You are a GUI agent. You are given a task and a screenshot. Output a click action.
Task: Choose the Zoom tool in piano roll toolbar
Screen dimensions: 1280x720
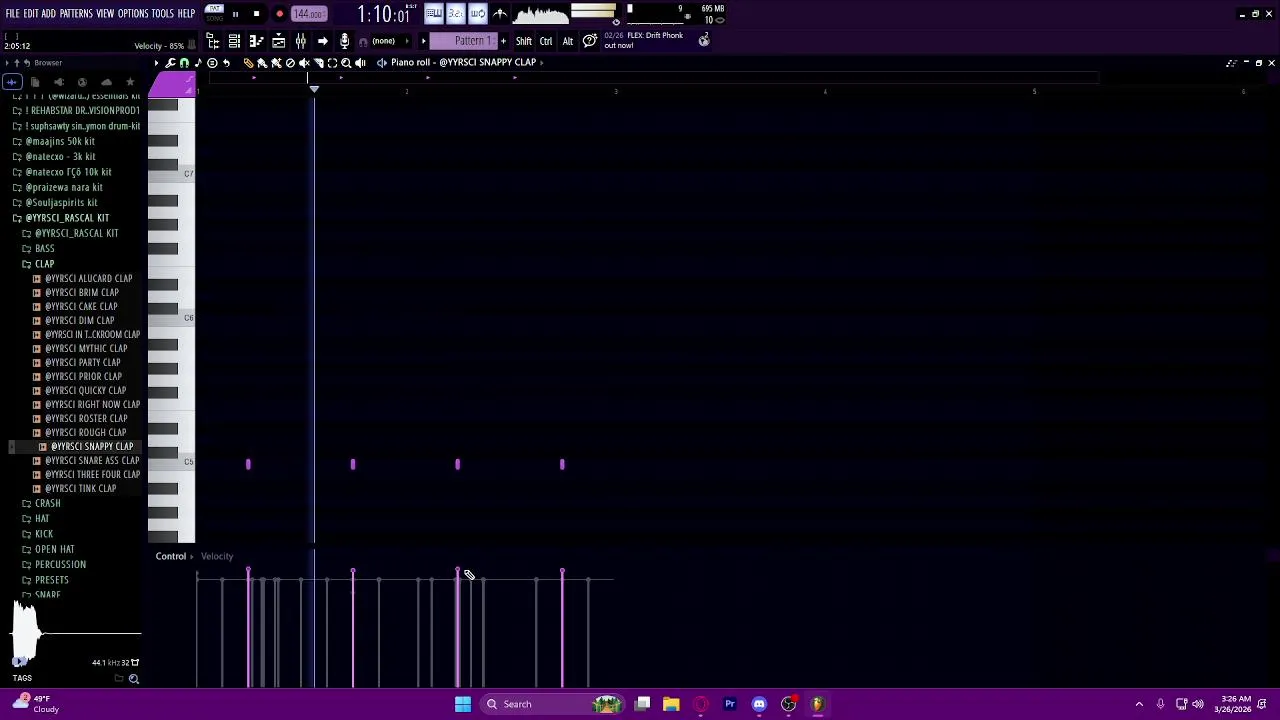click(346, 63)
